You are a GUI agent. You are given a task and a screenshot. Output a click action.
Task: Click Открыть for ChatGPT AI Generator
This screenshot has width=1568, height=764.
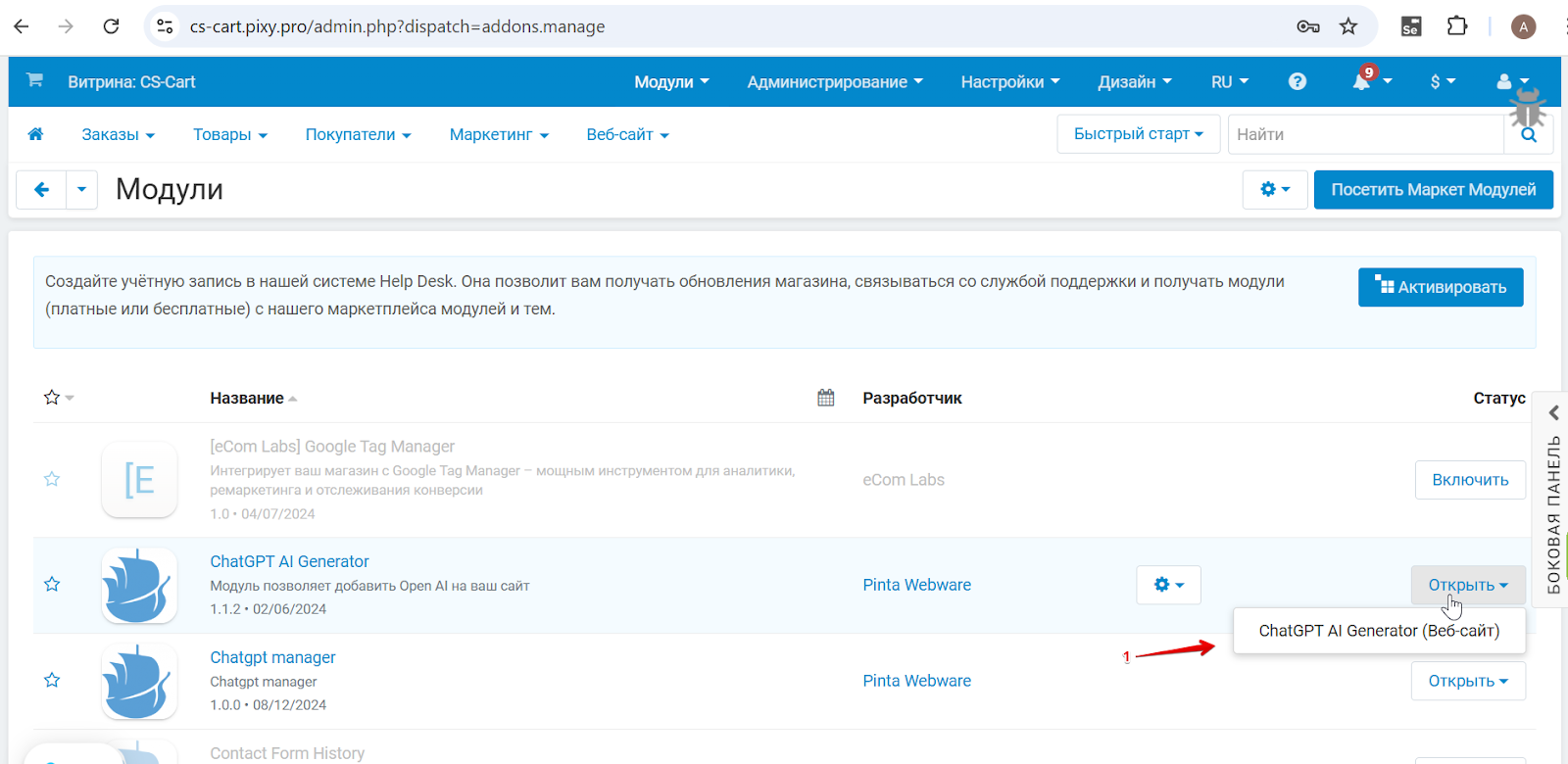1468,585
